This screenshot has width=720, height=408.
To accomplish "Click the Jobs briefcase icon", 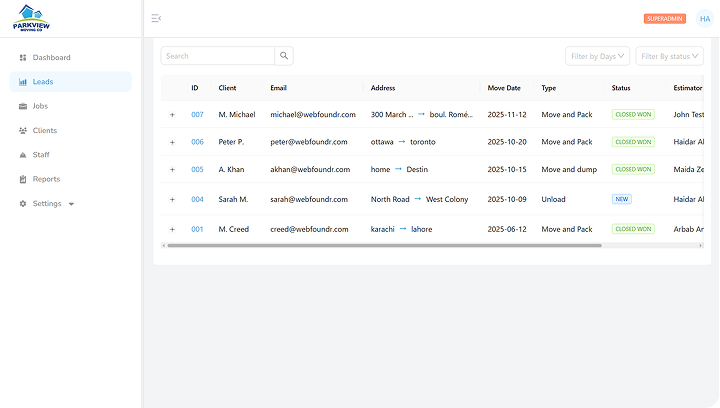I will 23,106.
